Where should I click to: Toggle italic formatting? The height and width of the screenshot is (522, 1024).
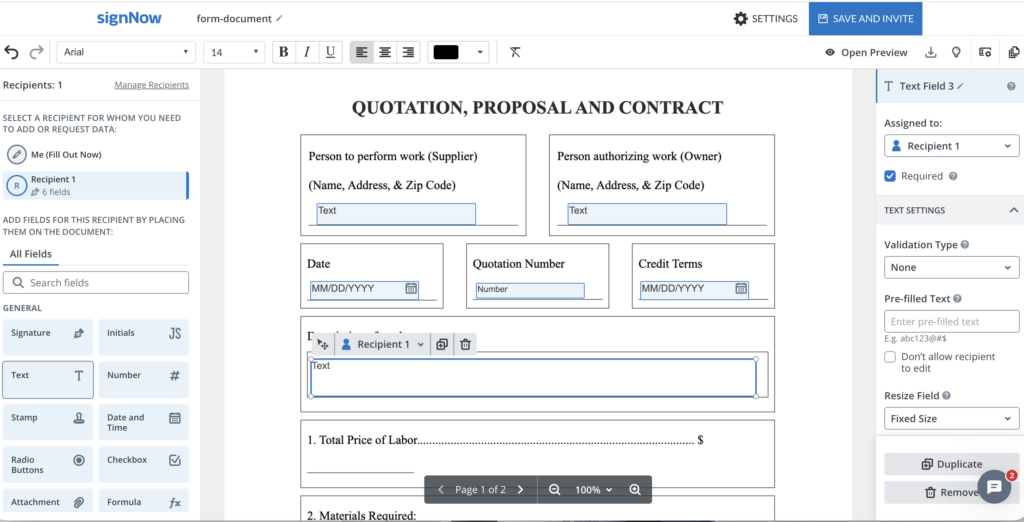[307, 52]
